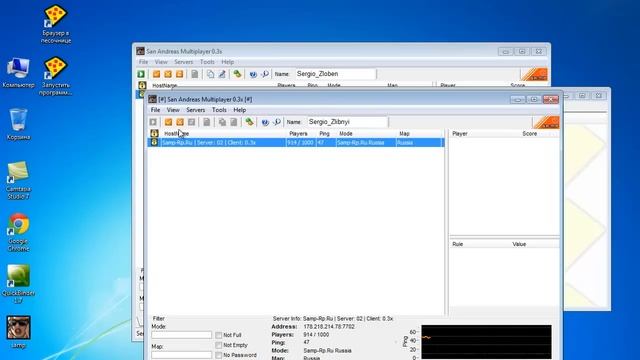Click the black ping graph
This screenshot has width=640, height=360.
point(486,342)
